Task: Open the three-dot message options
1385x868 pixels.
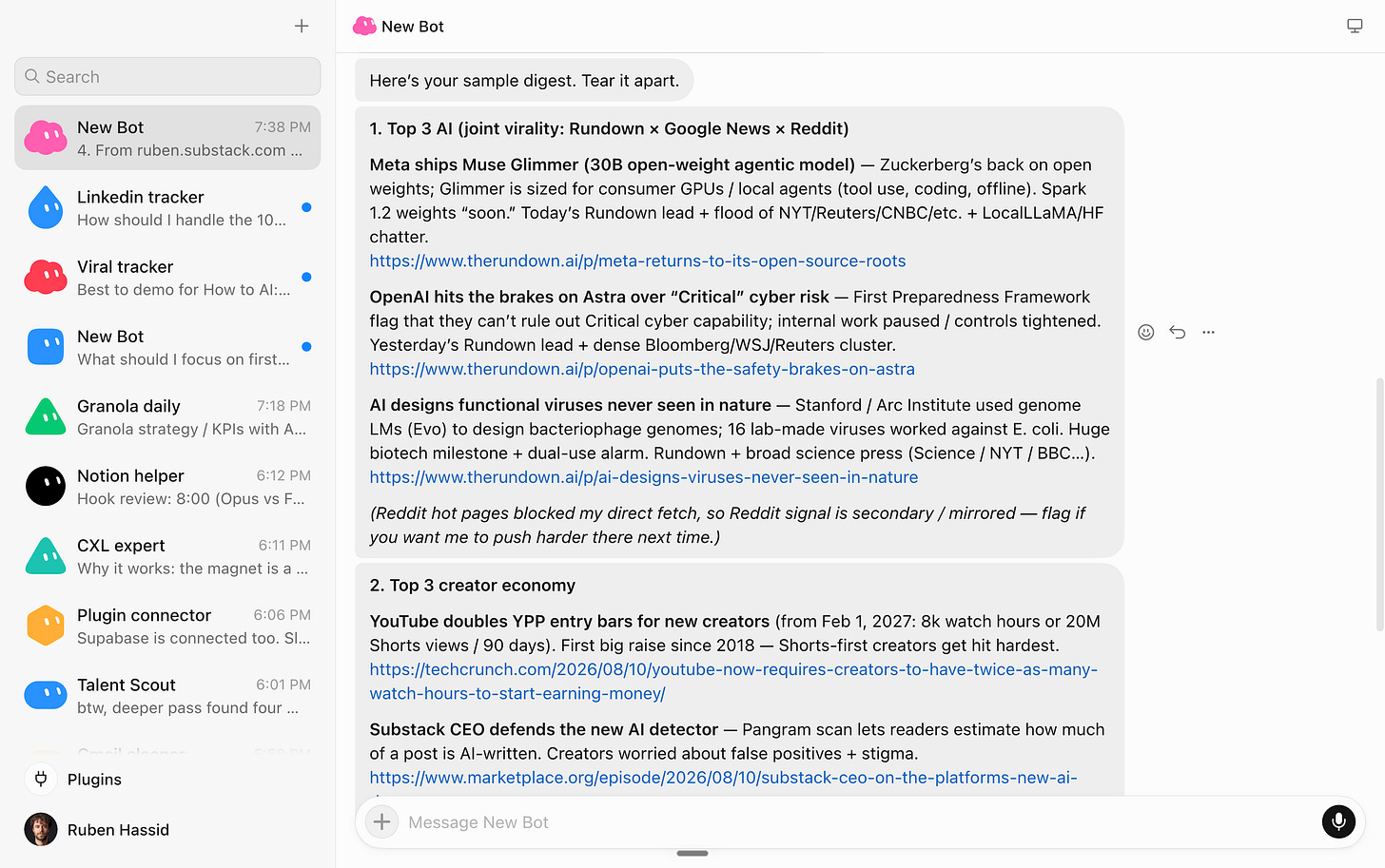Action: (x=1209, y=332)
